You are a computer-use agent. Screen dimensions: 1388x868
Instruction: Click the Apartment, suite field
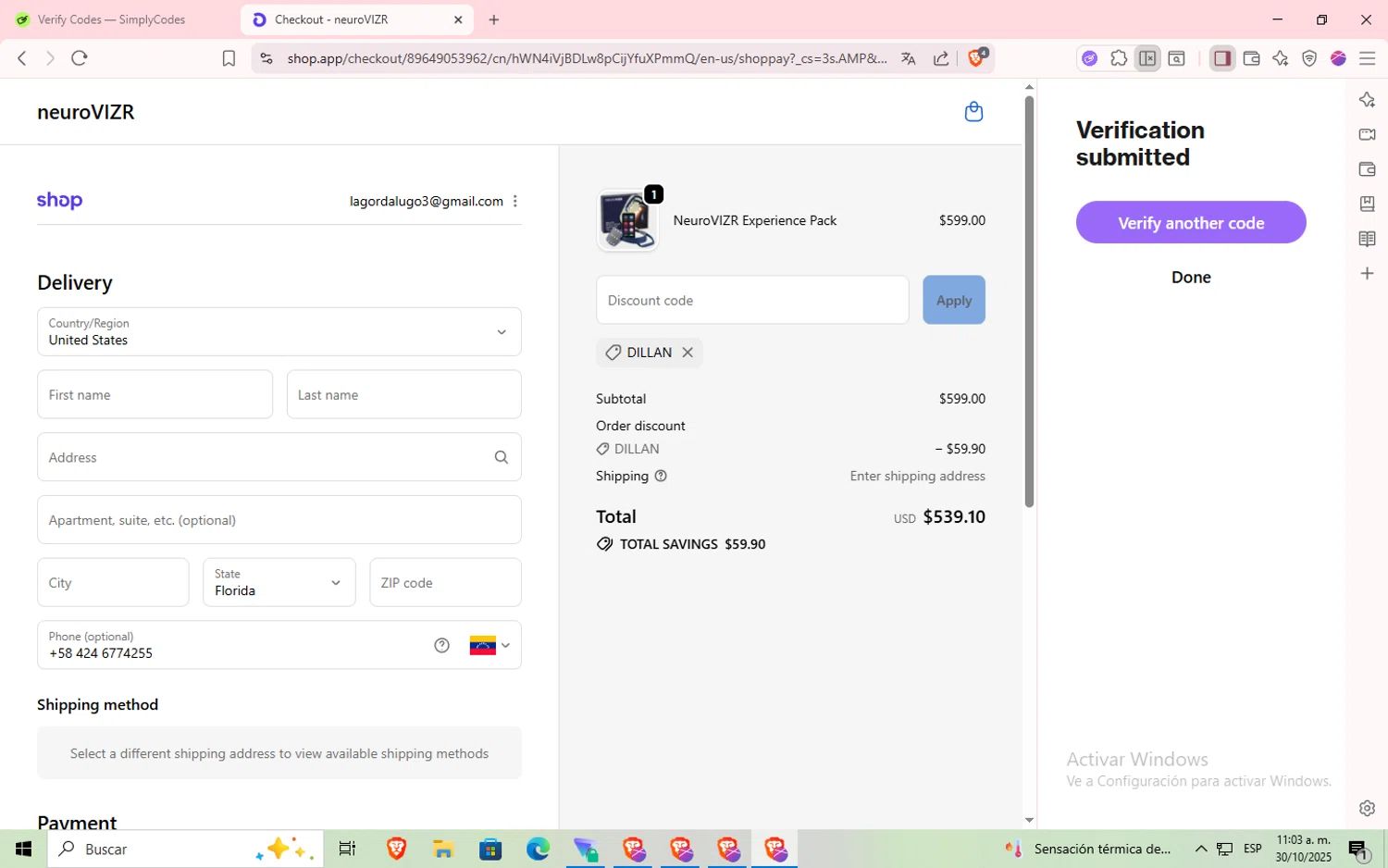[279, 520]
